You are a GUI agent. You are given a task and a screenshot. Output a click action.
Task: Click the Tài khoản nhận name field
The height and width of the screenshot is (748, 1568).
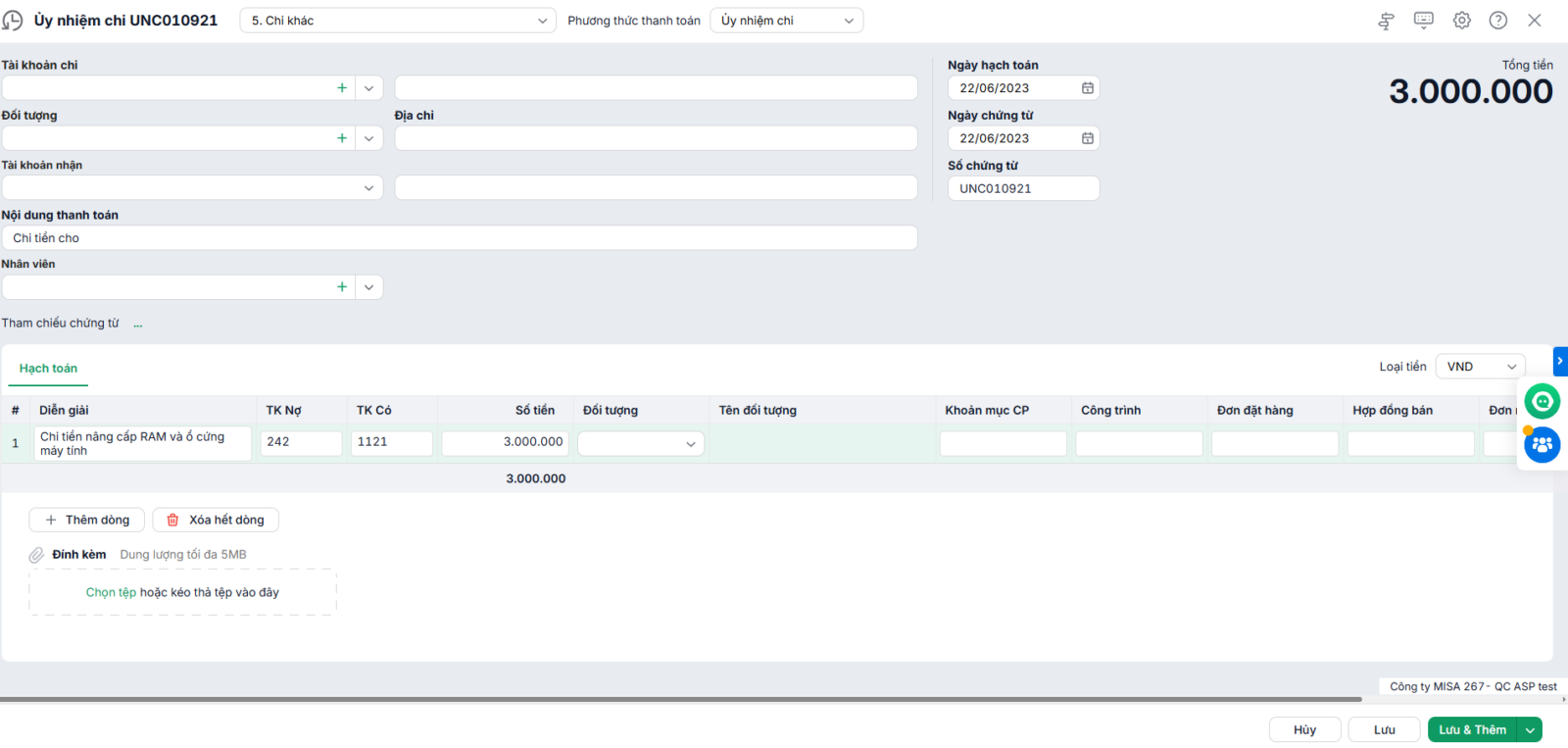(x=656, y=188)
